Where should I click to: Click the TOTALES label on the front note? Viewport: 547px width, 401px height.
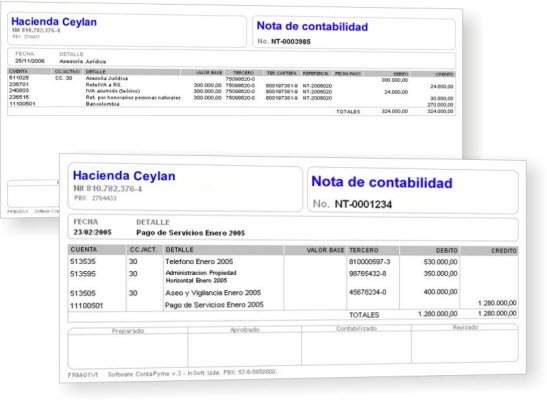364,315
